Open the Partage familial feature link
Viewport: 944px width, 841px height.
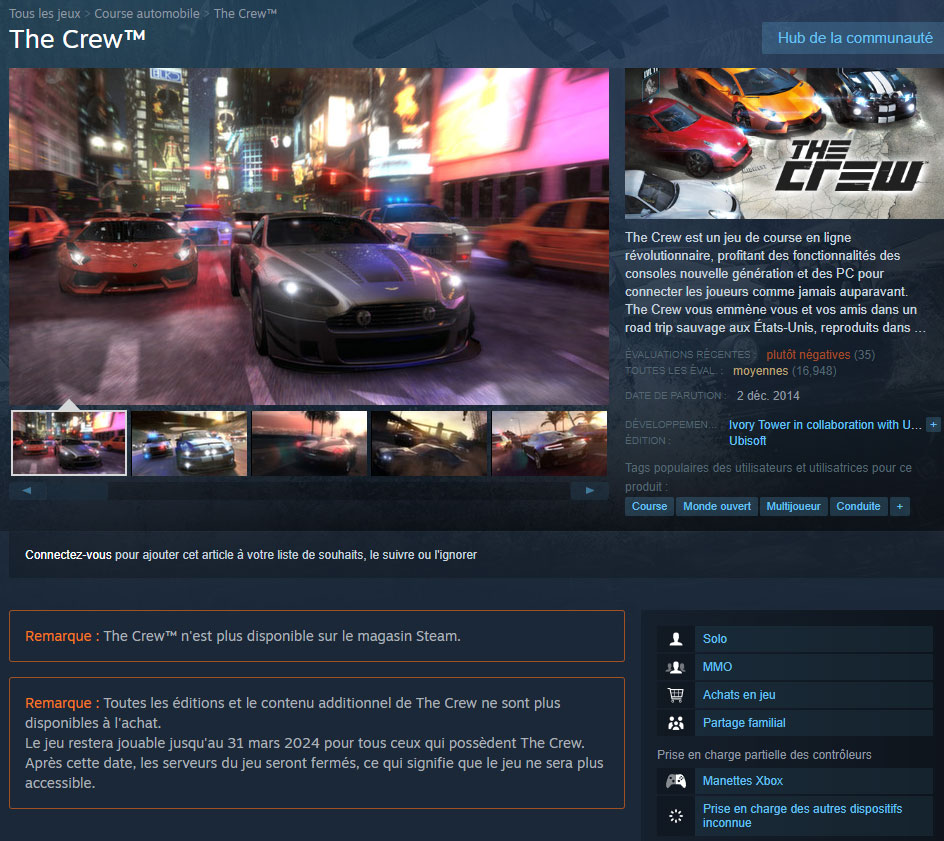click(x=744, y=722)
